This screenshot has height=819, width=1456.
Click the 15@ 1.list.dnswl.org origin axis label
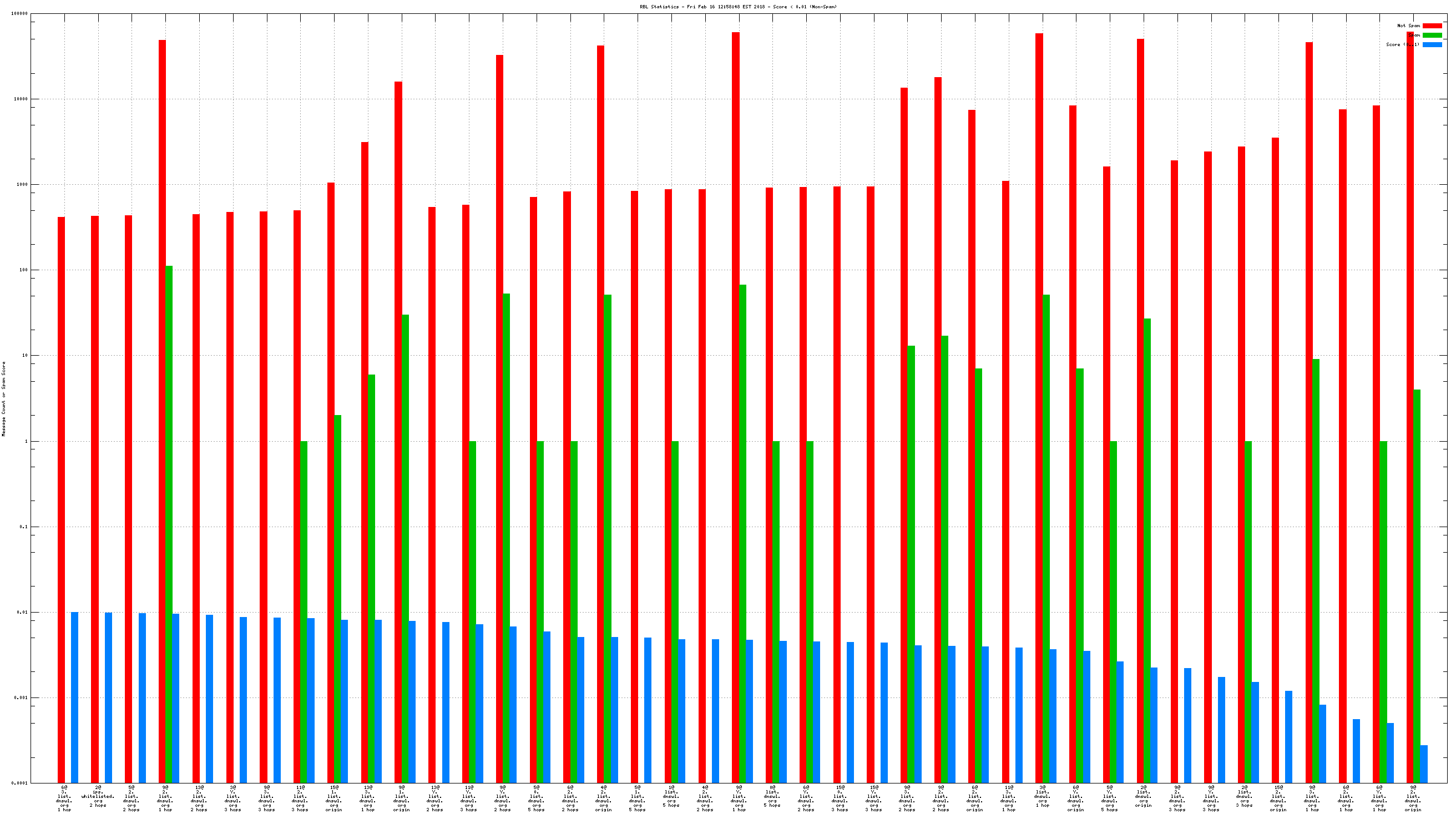click(333, 797)
